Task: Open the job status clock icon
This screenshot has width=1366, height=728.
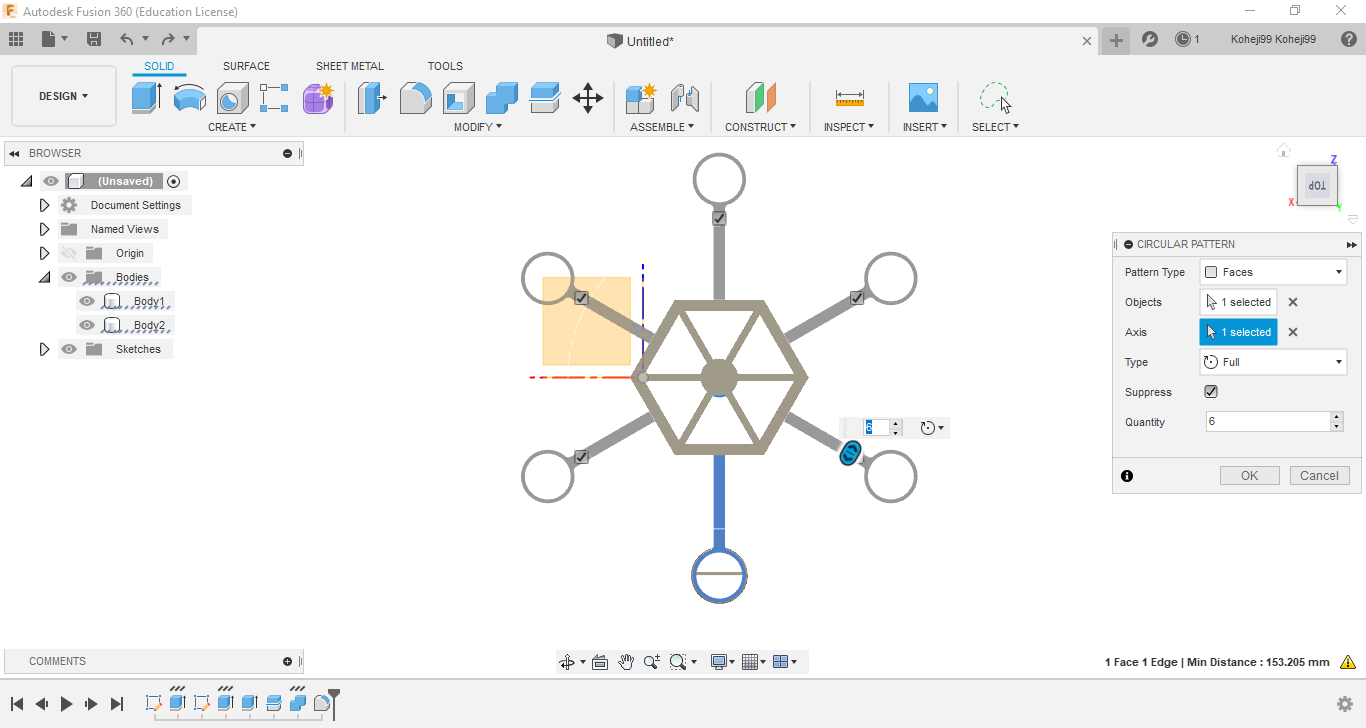Action: tap(1183, 39)
